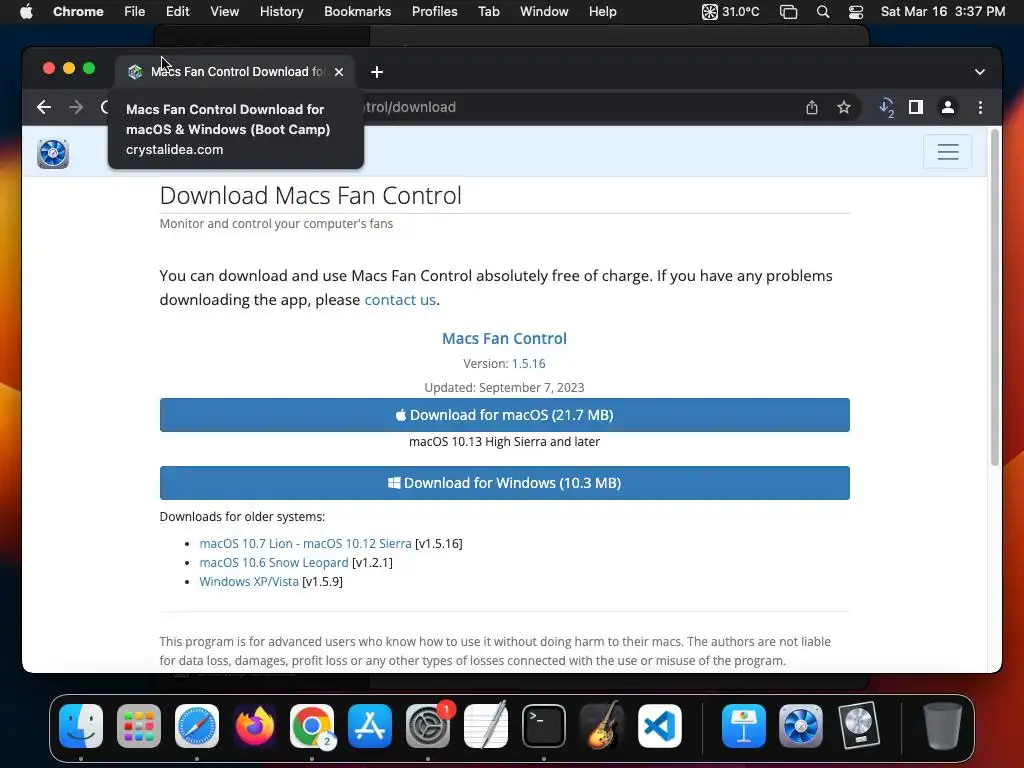Select the Macs Fan Control Download tab
Screen dimensions: 1024x768
[x=236, y=72]
